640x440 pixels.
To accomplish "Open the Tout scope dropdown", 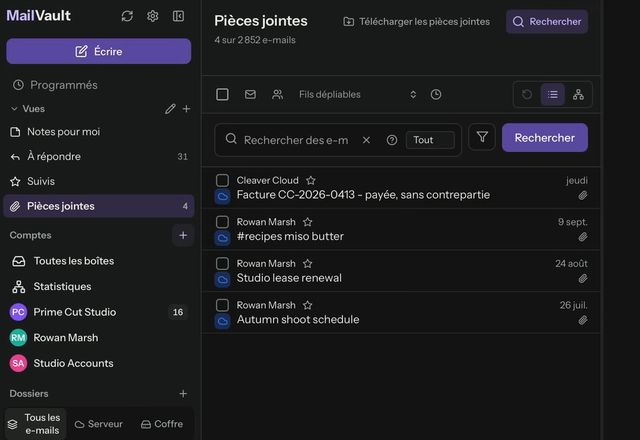I will tap(430, 140).
